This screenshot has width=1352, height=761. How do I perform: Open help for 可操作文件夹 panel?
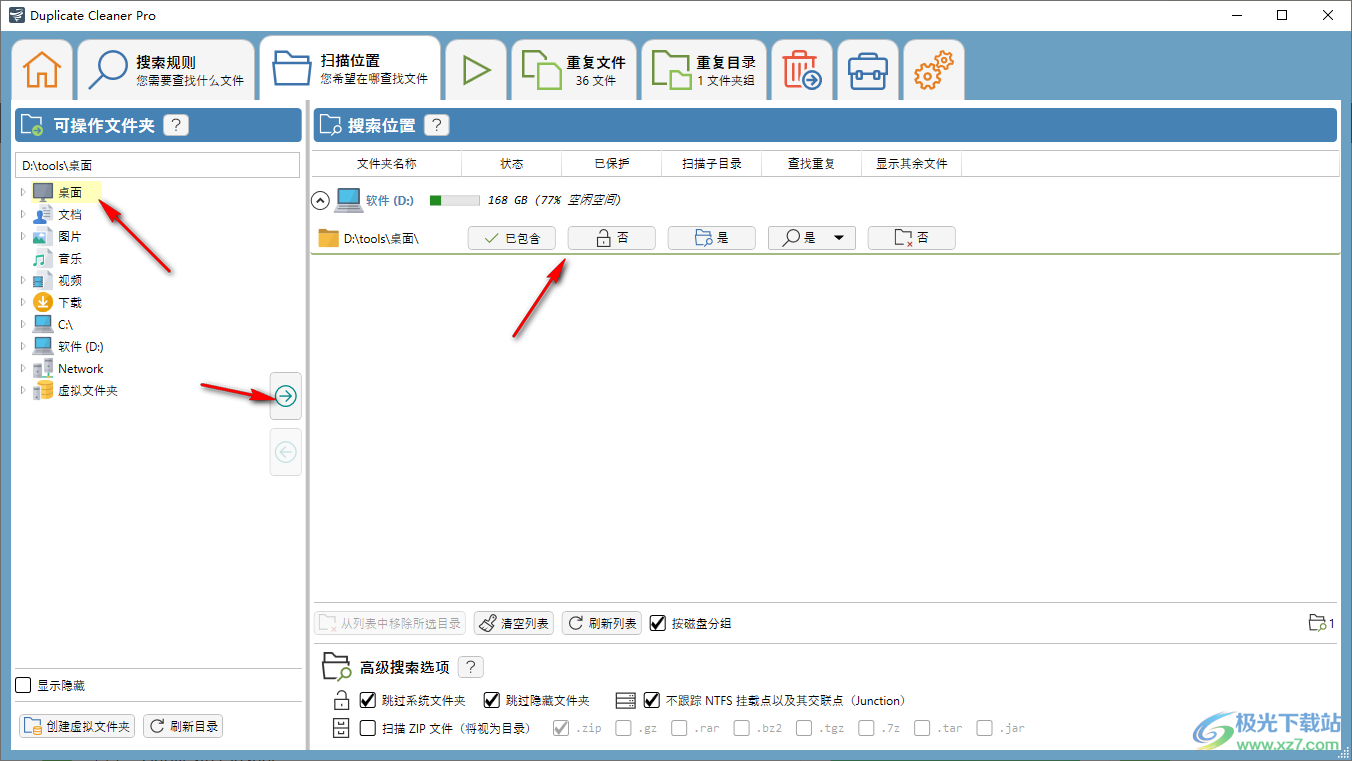point(176,125)
